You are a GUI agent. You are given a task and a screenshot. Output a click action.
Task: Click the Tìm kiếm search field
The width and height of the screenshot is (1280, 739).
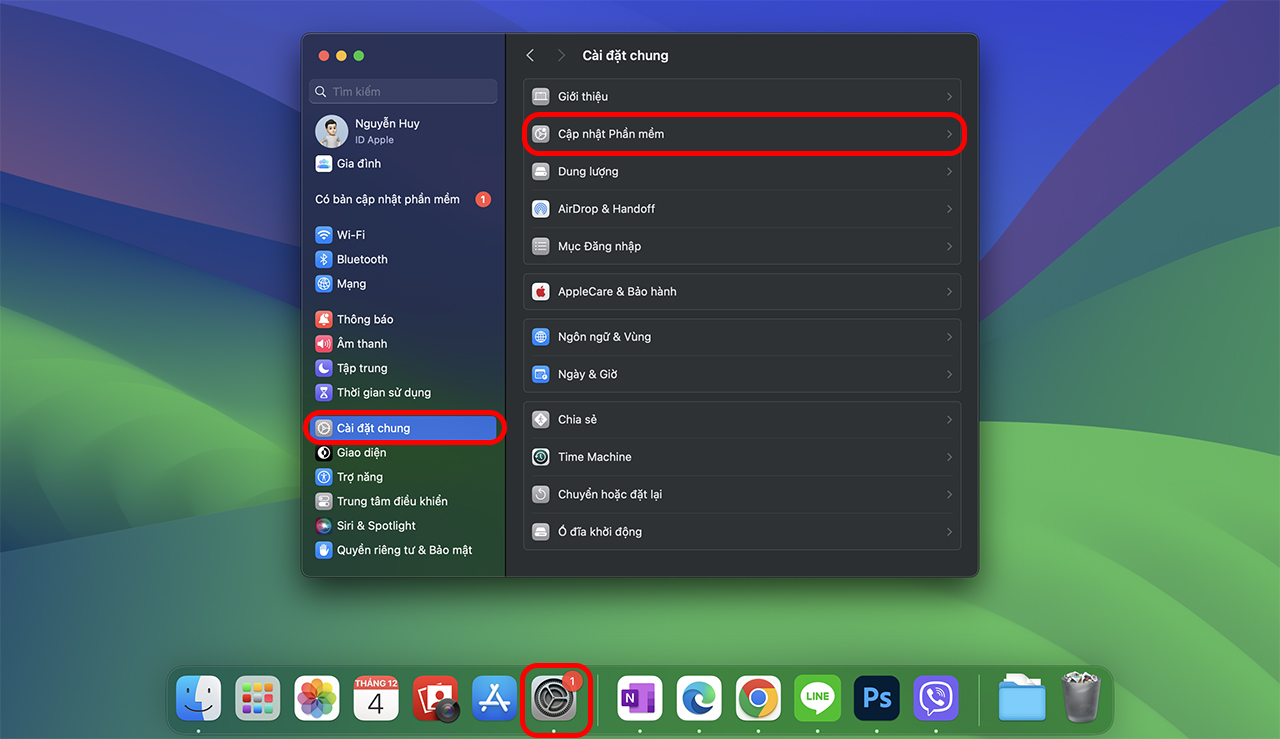pyautogui.click(x=404, y=92)
